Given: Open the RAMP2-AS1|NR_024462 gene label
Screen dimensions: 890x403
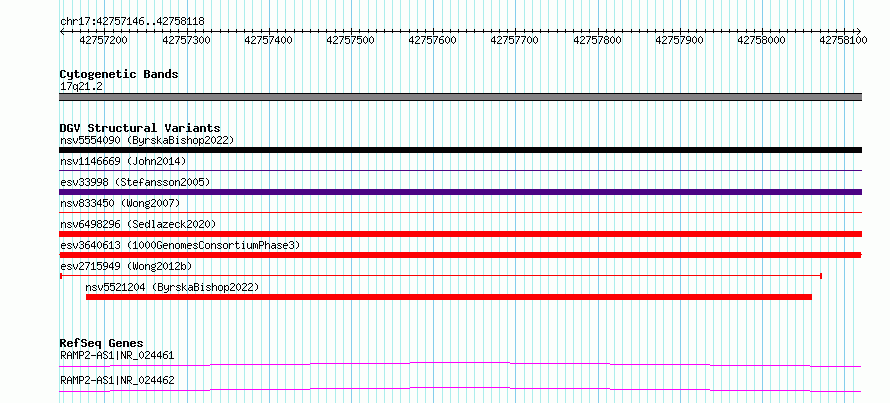Looking at the screenshot, I should point(117,380).
